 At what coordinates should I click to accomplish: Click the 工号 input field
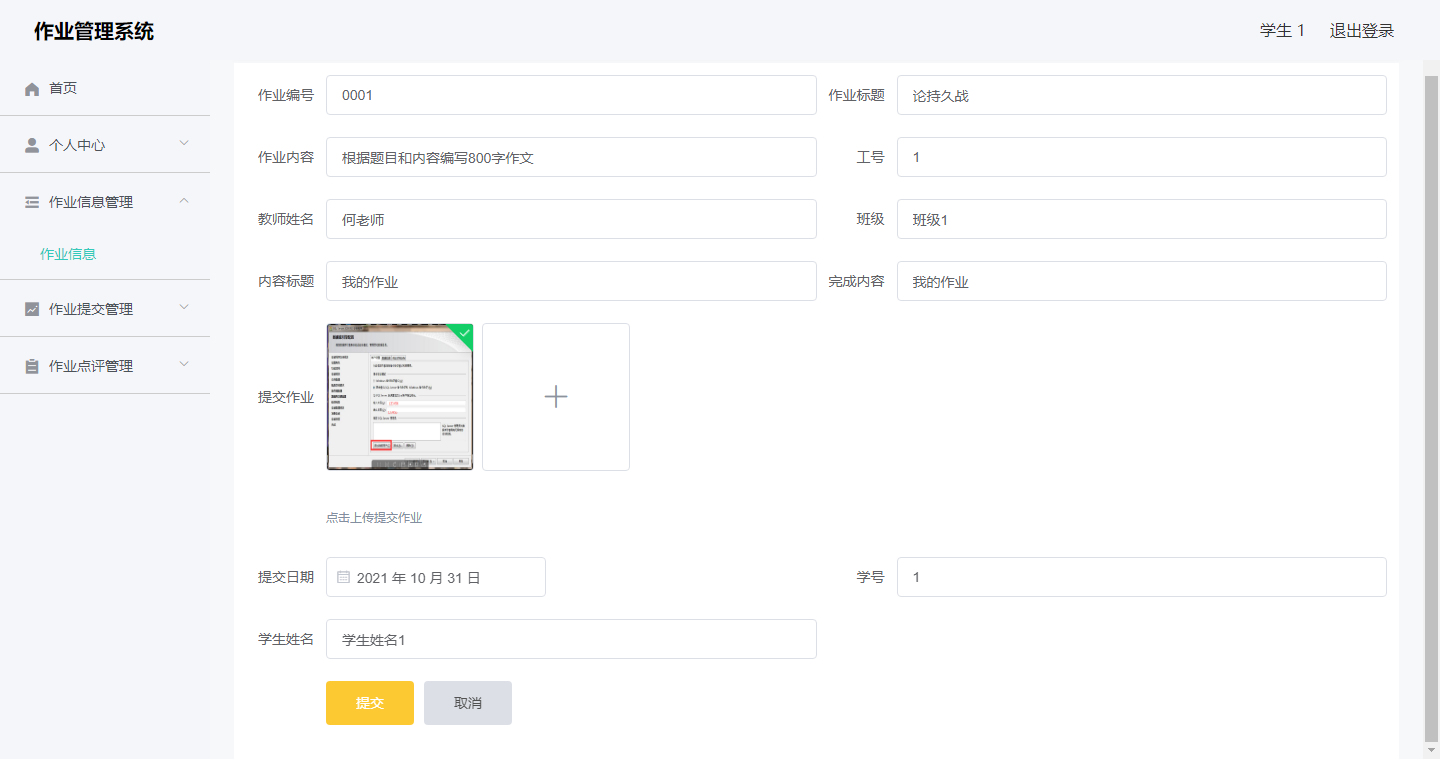point(1142,157)
